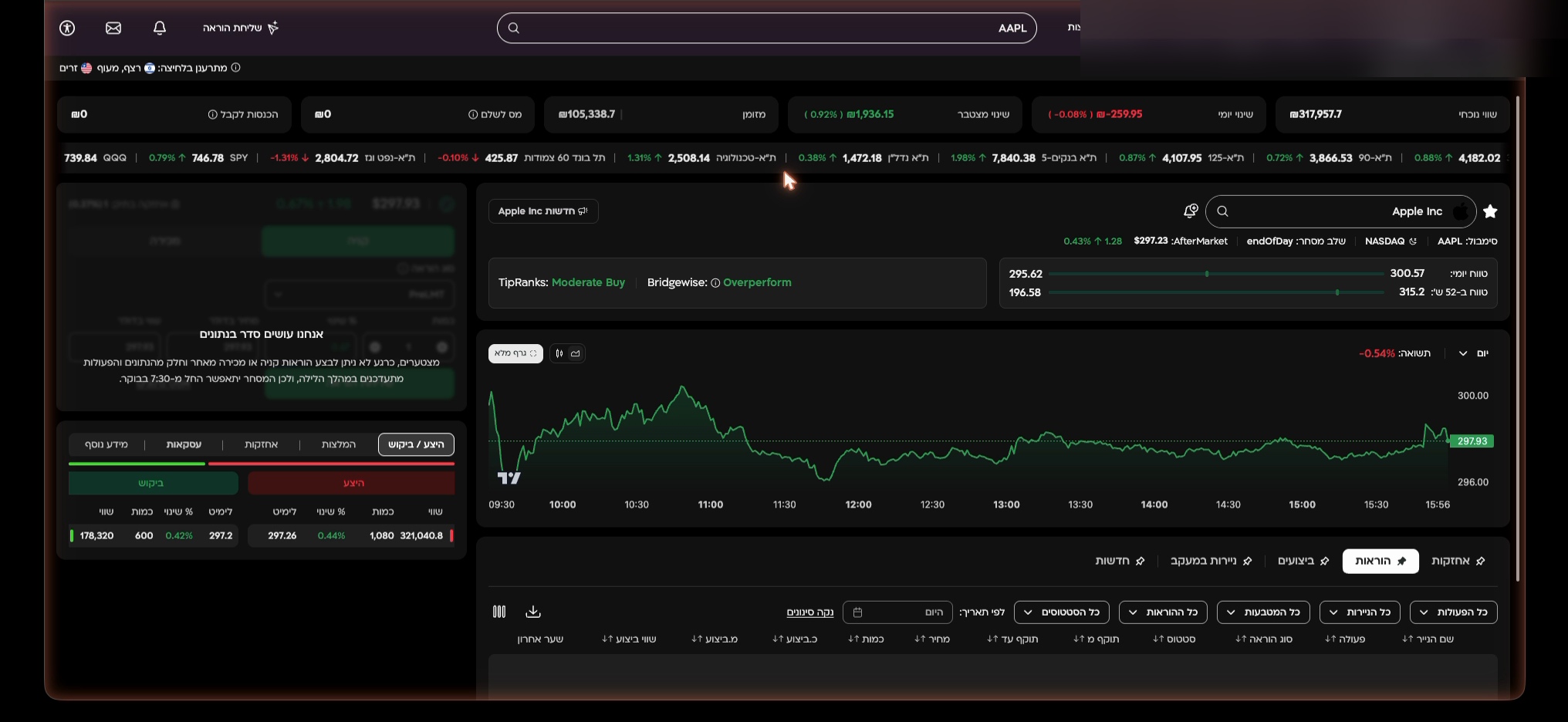Open the accessibility icon in top bar
The height and width of the screenshot is (722, 1568).
(67, 28)
